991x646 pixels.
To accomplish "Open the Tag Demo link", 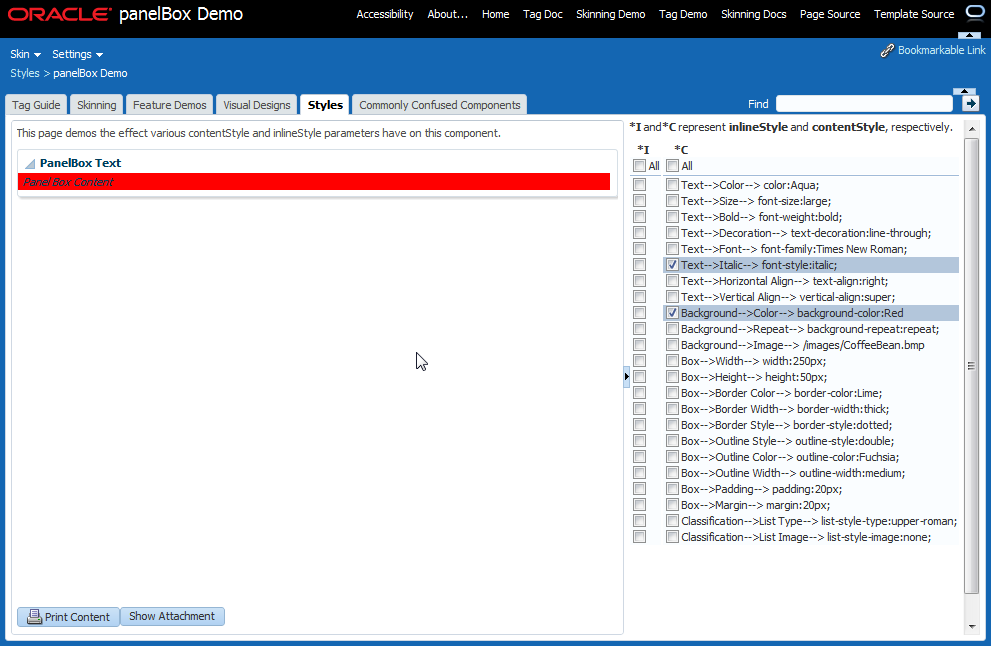I will point(683,14).
